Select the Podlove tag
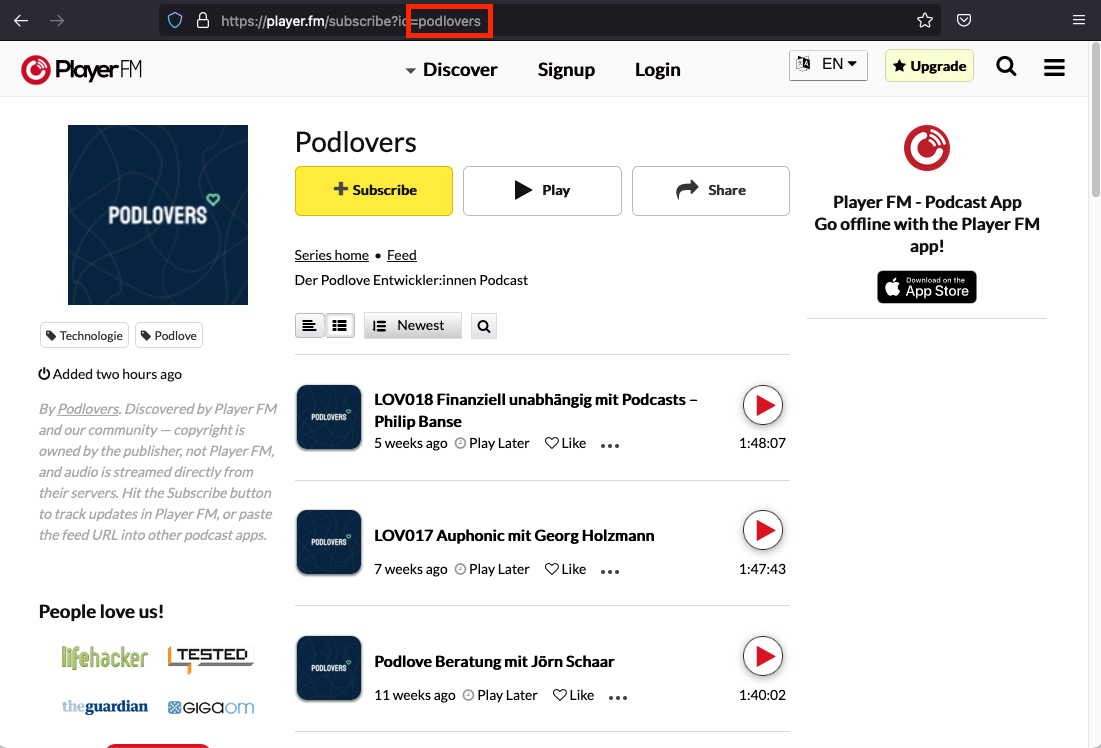The width and height of the screenshot is (1101, 748). [169, 336]
